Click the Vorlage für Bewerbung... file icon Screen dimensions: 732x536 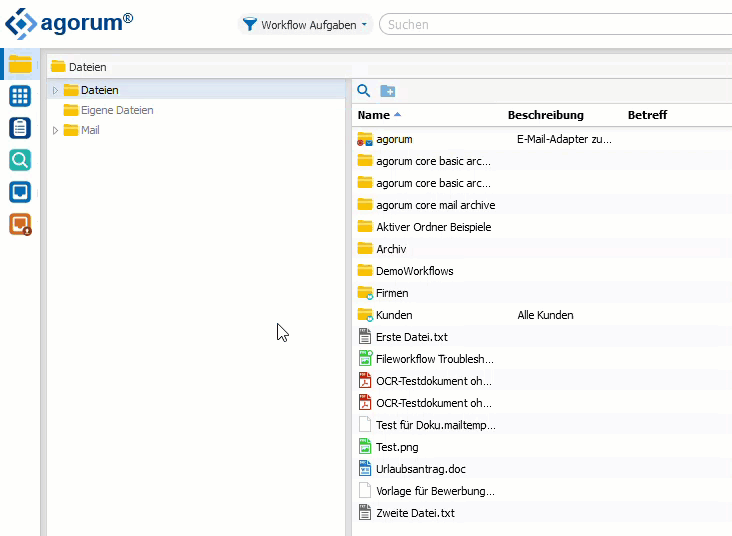365,490
